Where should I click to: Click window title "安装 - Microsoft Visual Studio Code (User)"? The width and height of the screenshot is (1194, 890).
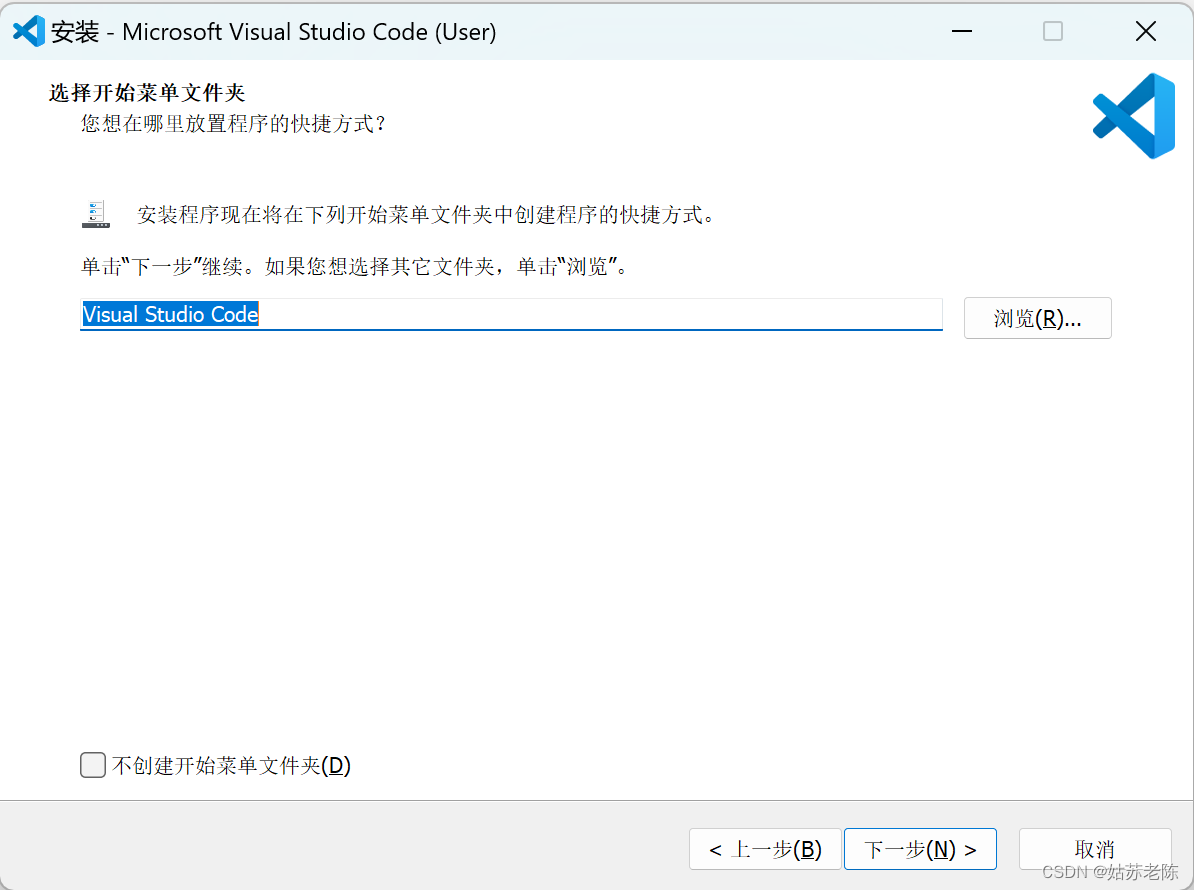pos(273,32)
